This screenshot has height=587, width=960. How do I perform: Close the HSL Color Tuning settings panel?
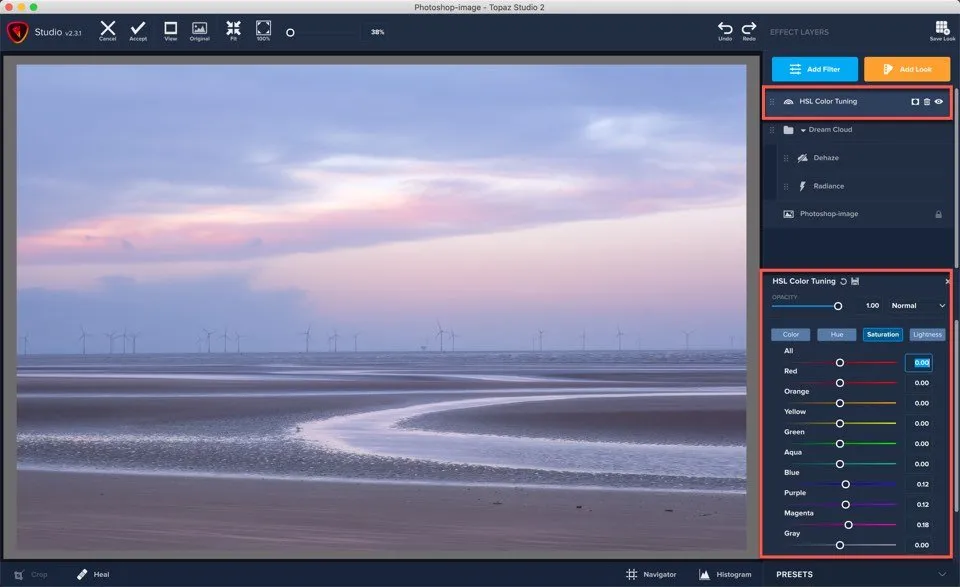coord(947,282)
